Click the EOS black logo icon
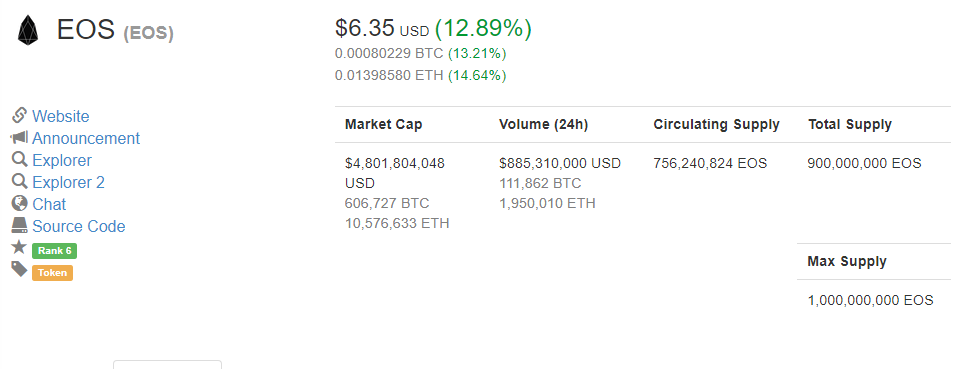973x369 pixels. [x=27, y=30]
